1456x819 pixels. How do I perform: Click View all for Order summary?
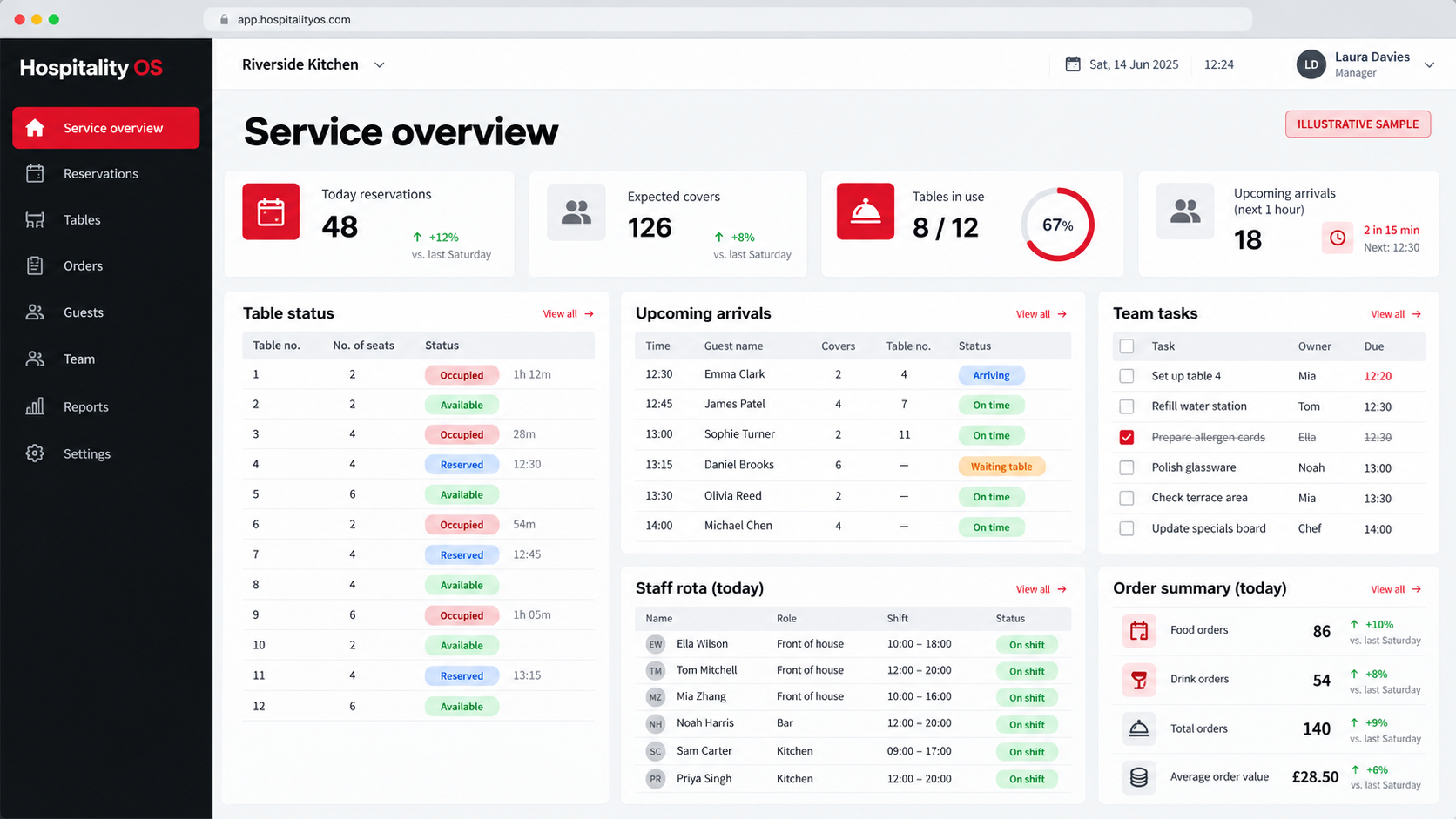click(x=1396, y=589)
